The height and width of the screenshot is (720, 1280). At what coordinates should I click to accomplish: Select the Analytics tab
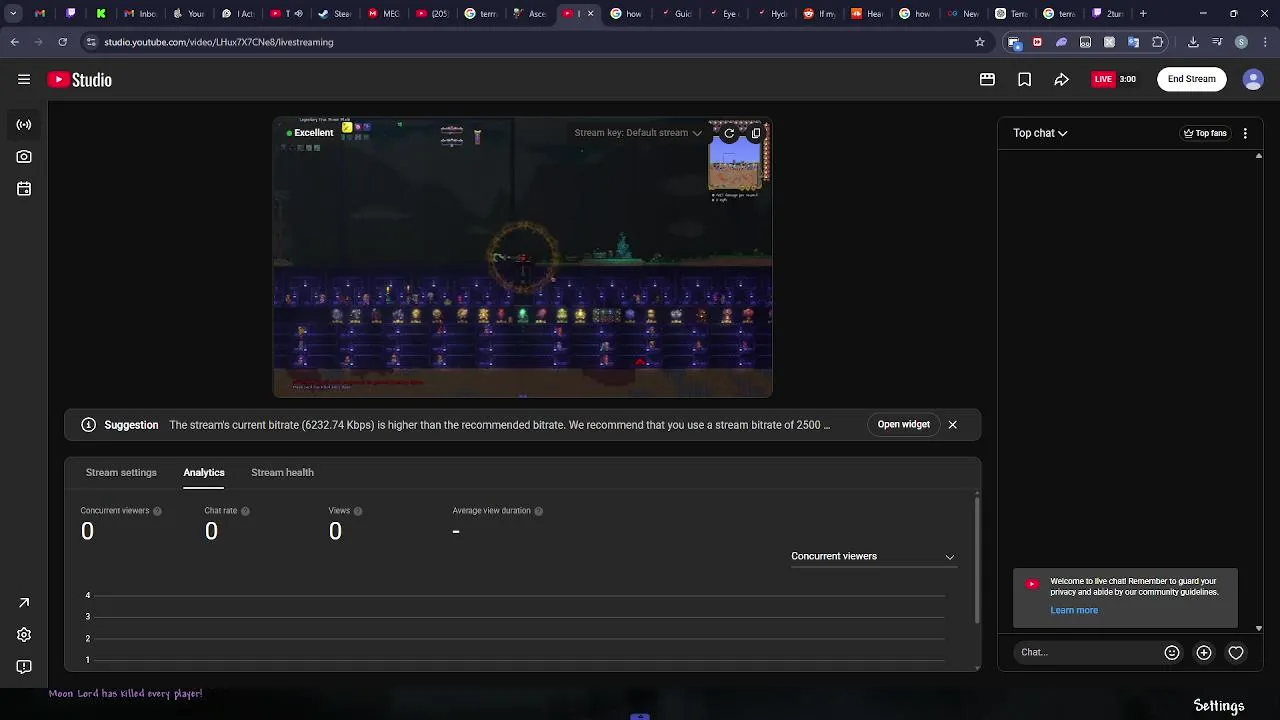coord(204,472)
